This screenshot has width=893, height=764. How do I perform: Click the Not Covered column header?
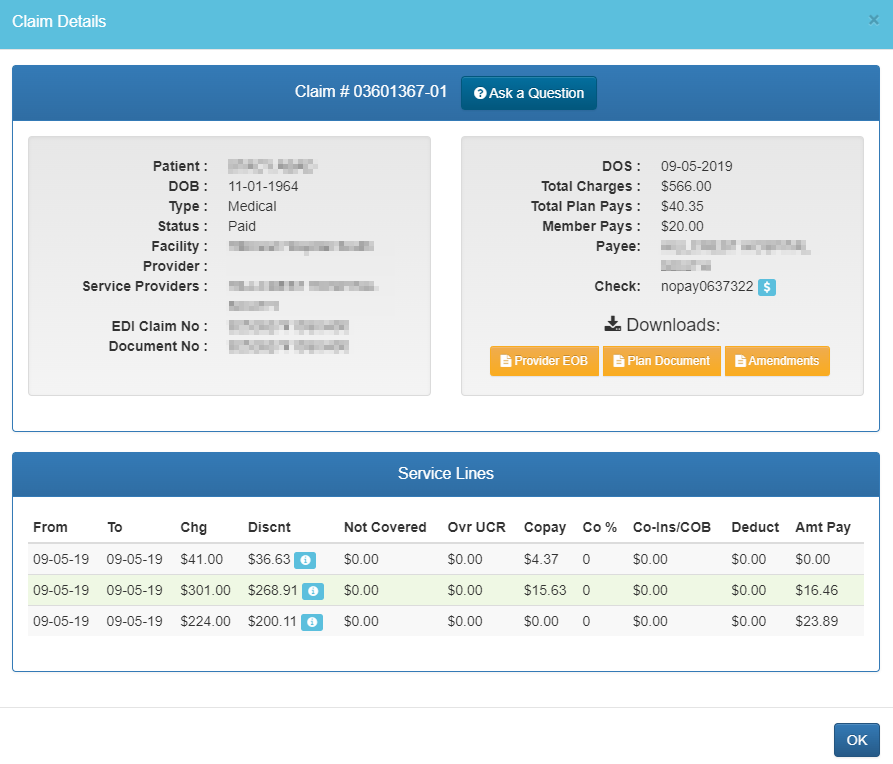[385, 528]
